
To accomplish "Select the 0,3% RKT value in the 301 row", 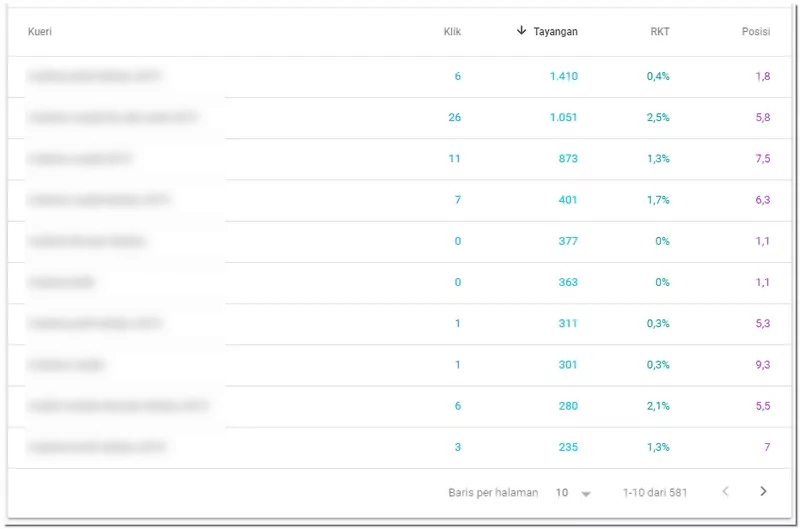I will tap(658, 365).
